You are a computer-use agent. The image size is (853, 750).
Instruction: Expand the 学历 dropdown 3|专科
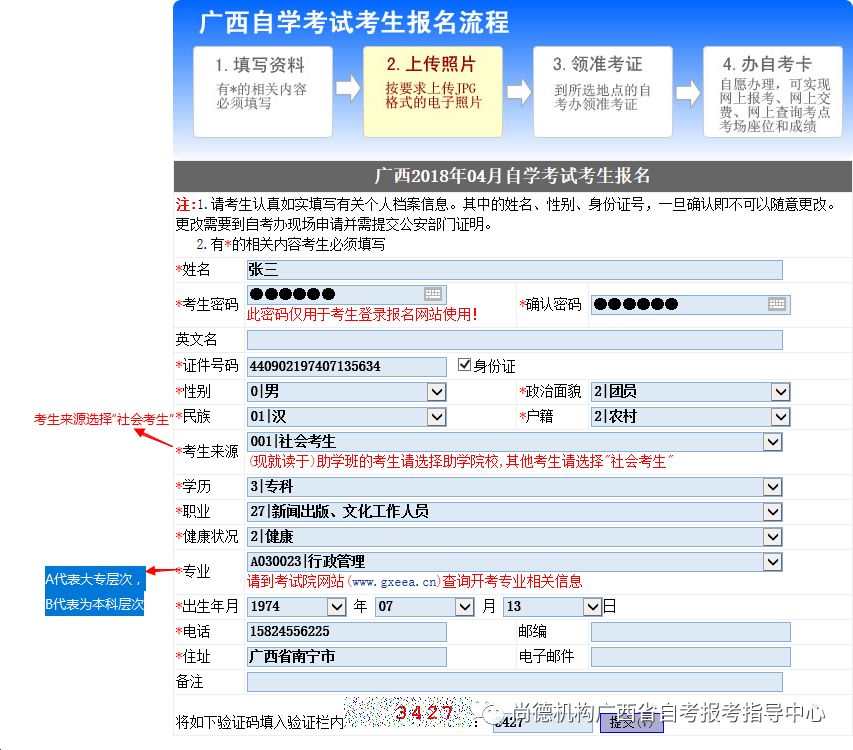coord(515,486)
